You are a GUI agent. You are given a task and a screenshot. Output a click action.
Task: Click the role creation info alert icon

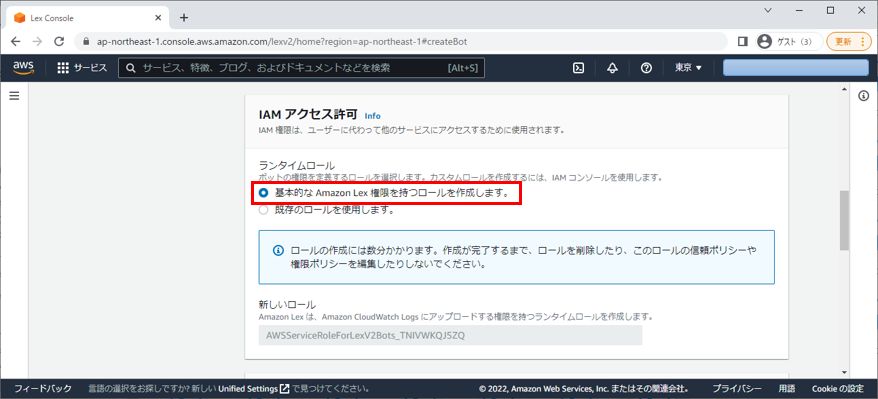click(x=278, y=250)
